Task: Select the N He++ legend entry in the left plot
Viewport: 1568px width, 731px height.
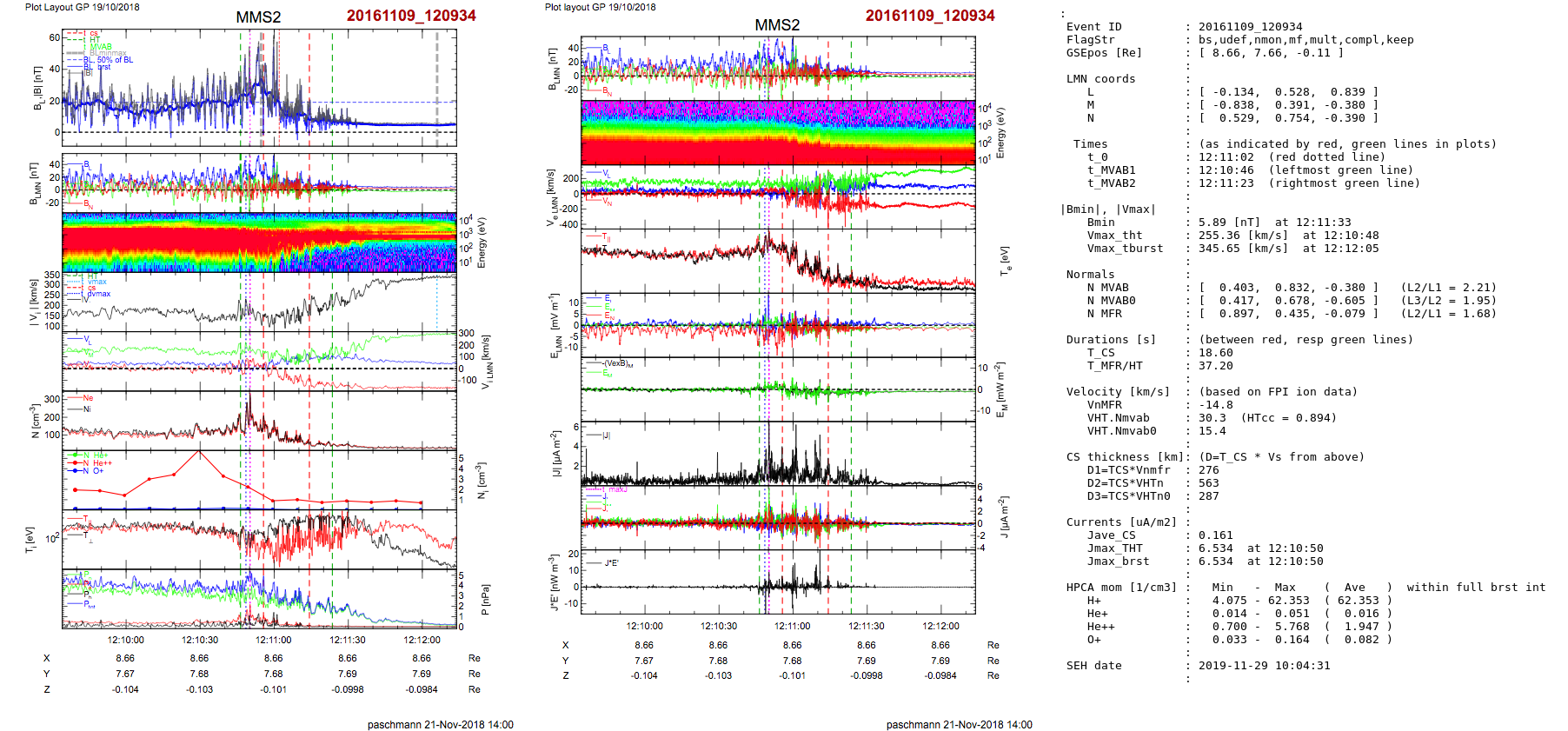Action: click(97, 463)
